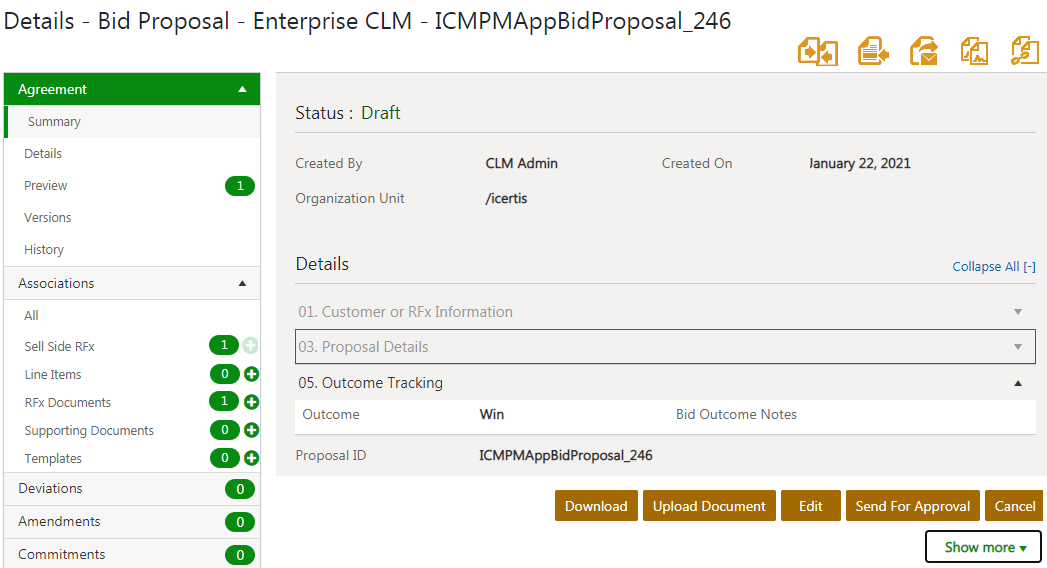Collapse the 05. Outcome Tracking section
1047x568 pixels.
pyautogui.click(x=1018, y=383)
